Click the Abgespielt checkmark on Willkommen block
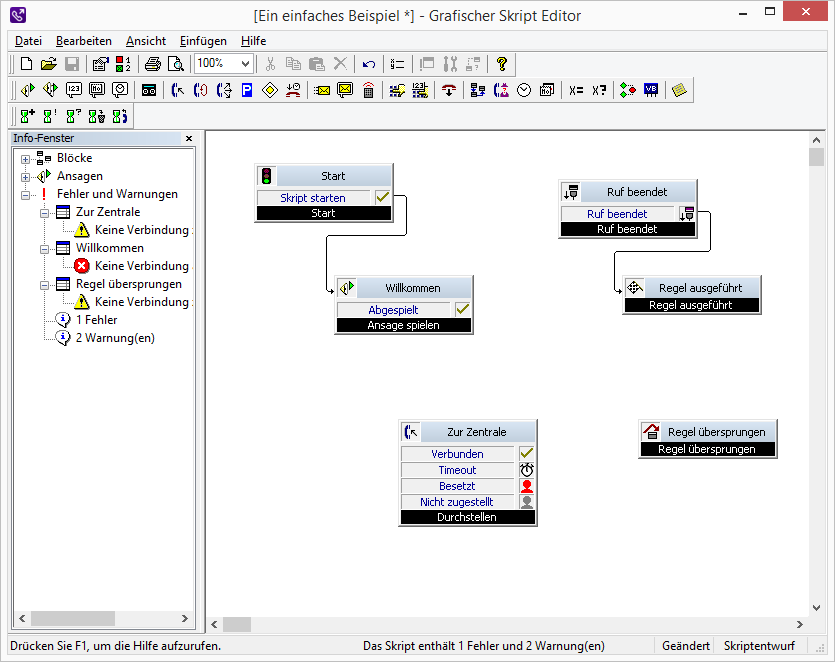Viewport: 835px width, 662px height. tap(462, 310)
